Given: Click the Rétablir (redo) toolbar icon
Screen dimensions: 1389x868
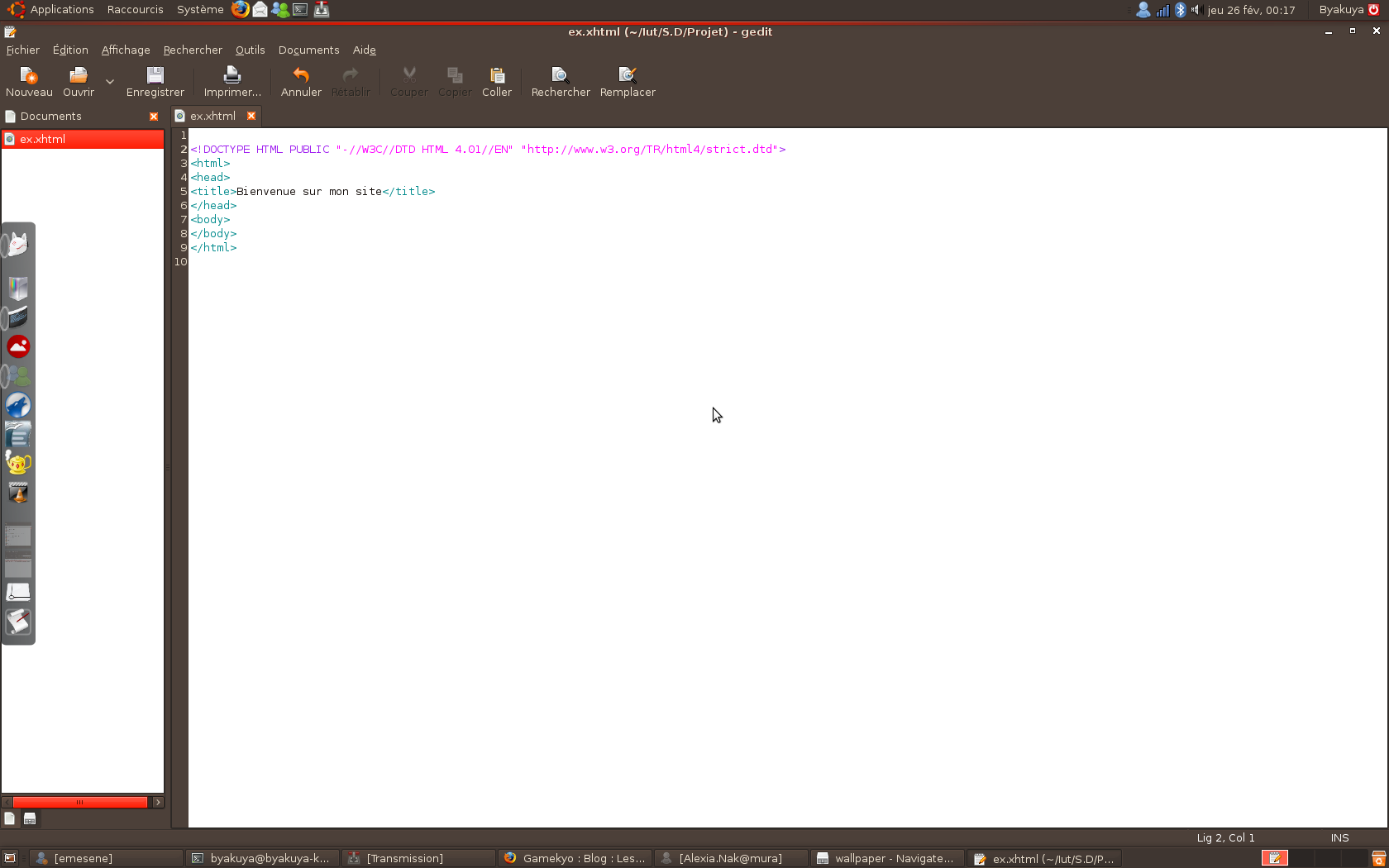Looking at the screenshot, I should point(351,75).
